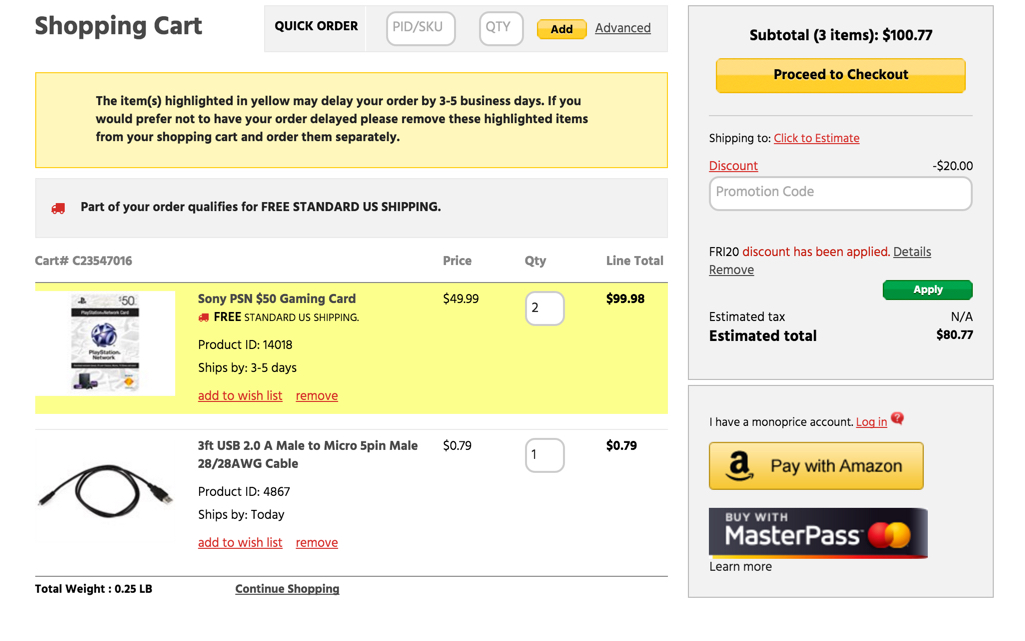
Task: Click the yellow Add button
Action: click(562, 29)
